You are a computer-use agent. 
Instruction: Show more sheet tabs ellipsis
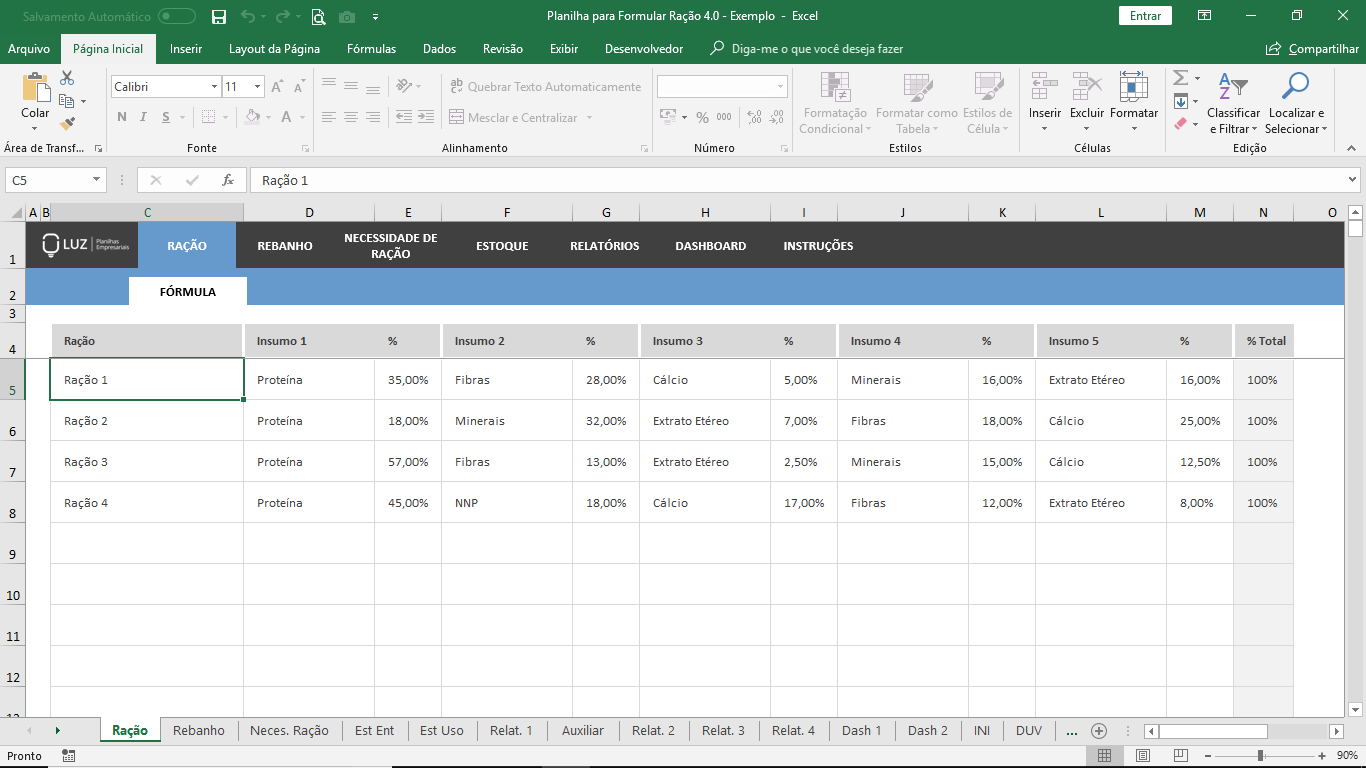[x=1071, y=731]
